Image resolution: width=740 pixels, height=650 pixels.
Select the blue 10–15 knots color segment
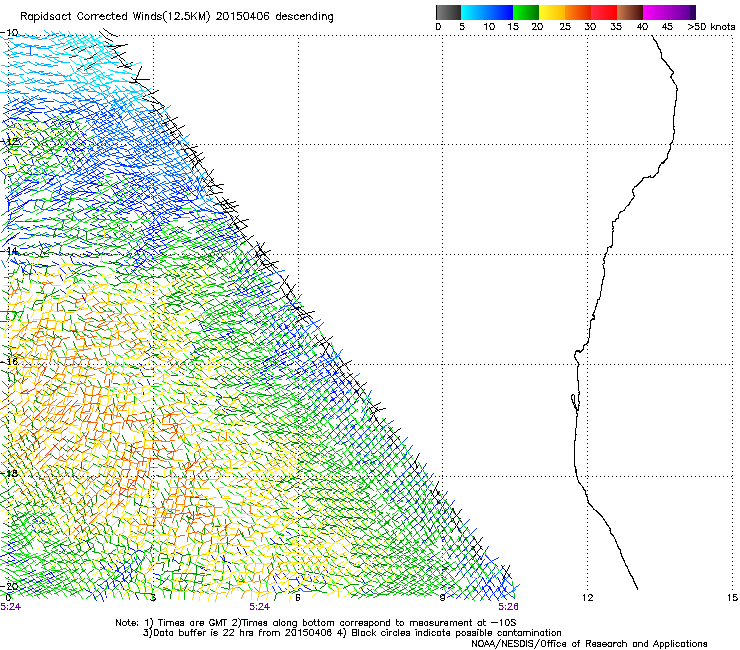pyautogui.click(x=500, y=12)
